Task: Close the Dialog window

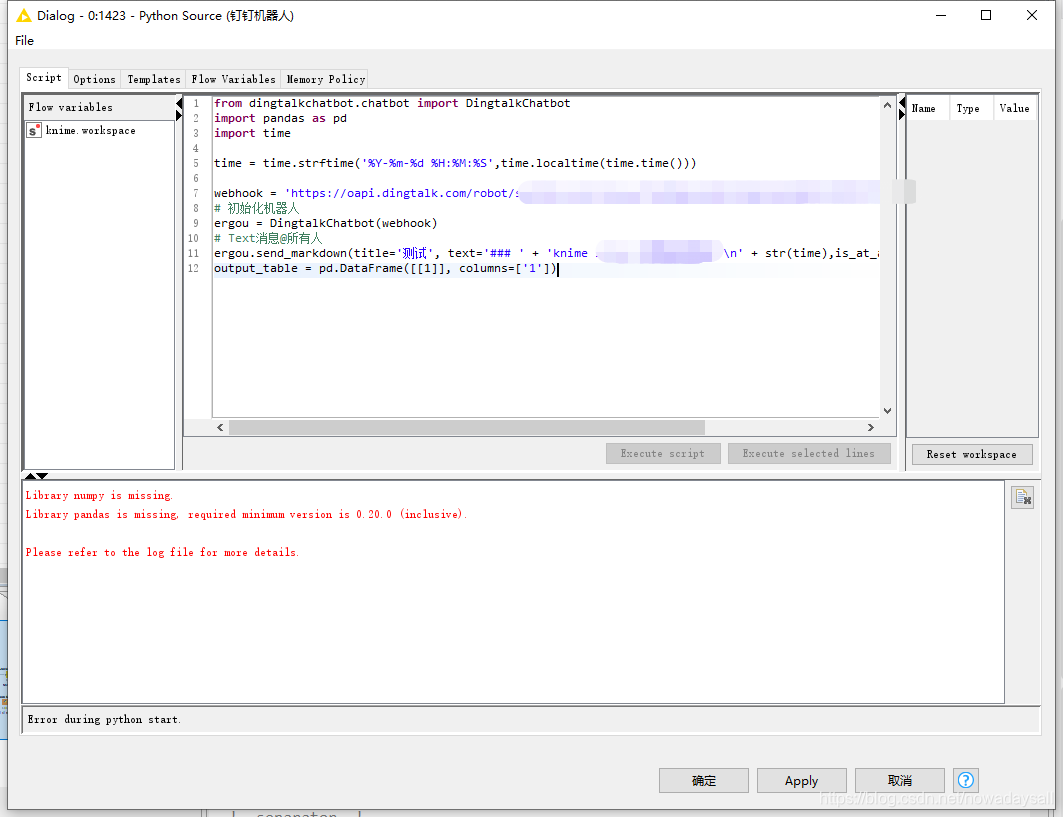Action: coord(1032,15)
